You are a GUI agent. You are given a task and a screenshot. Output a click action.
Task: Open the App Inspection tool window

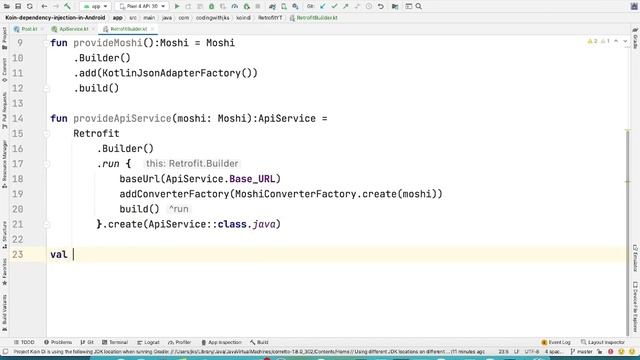221,342
